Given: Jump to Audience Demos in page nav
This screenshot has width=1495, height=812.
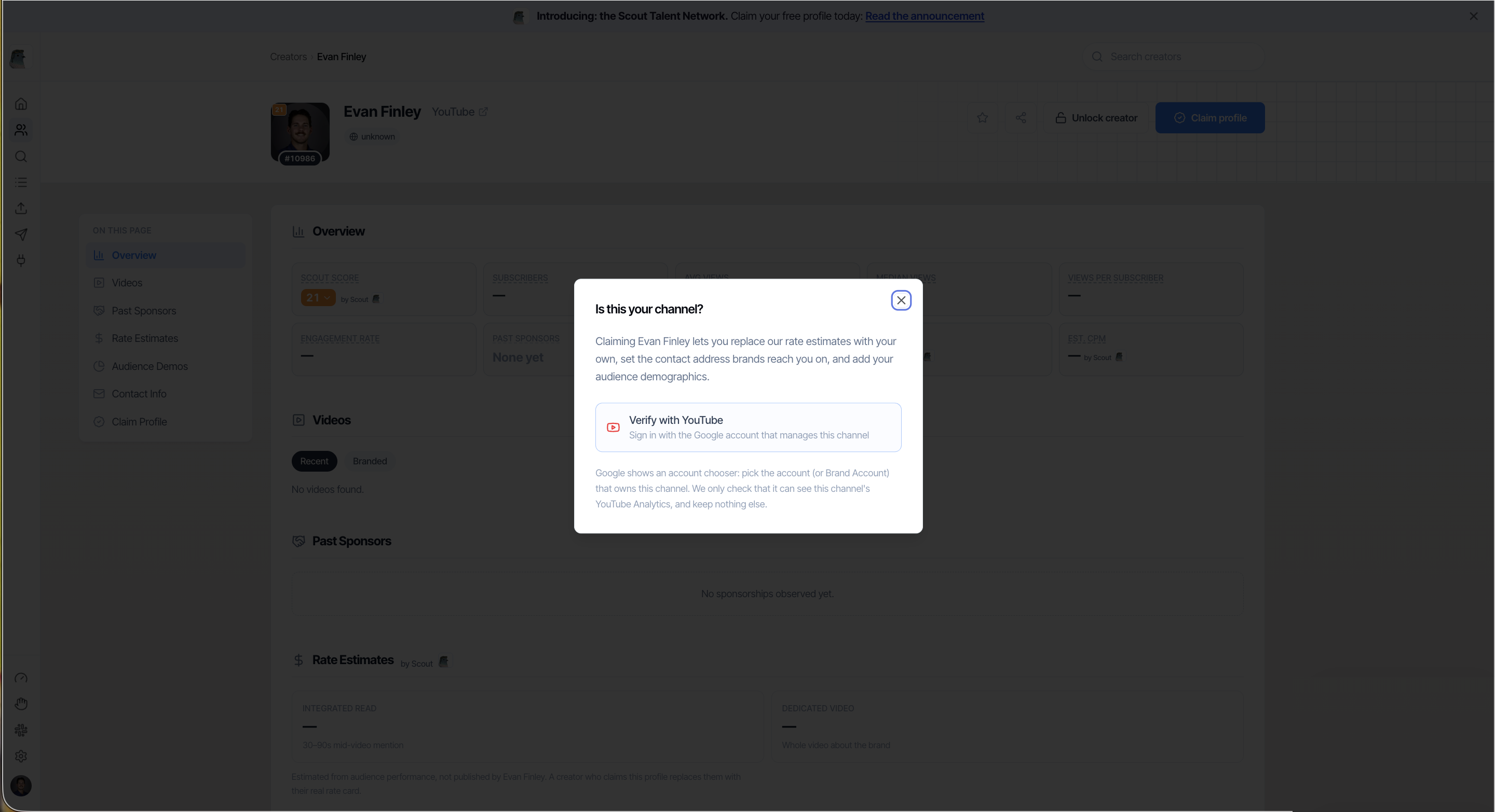Looking at the screenshot, I should point(166,366).
